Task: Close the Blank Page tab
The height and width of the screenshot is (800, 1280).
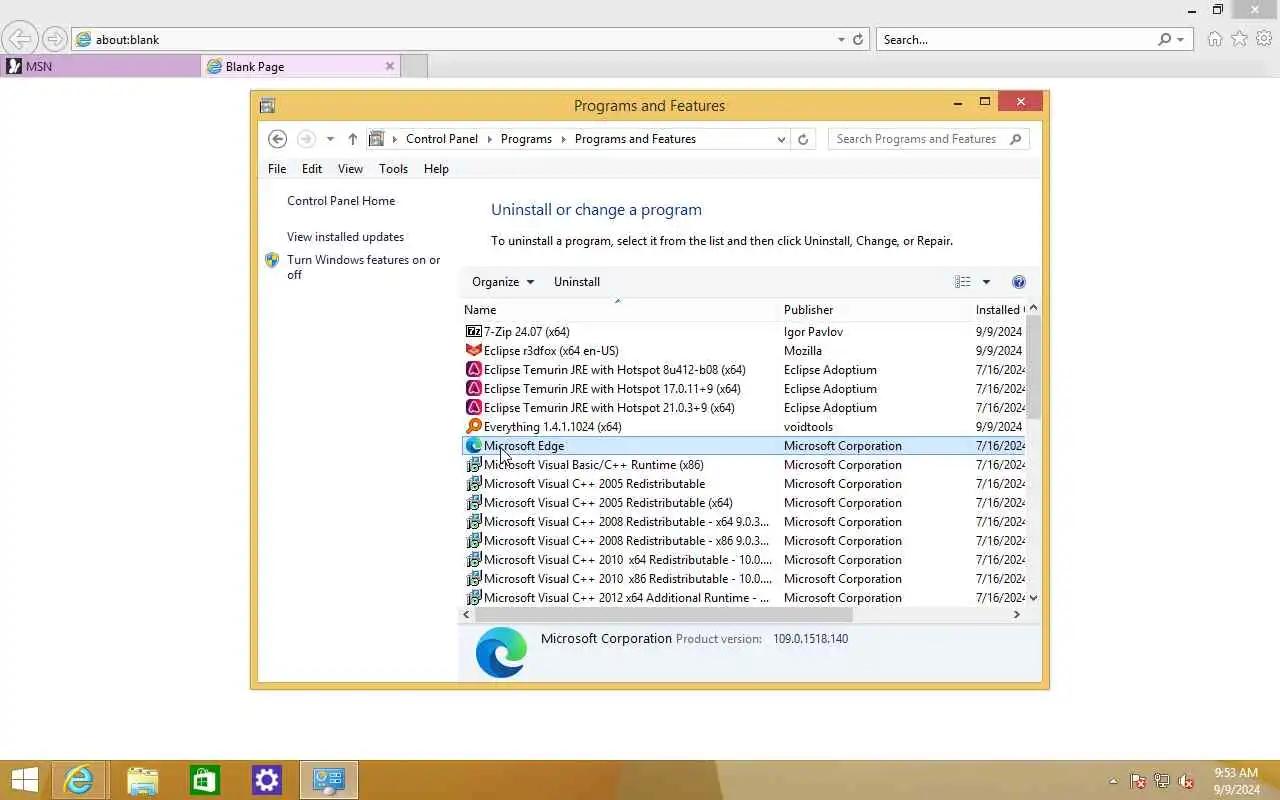Action: [x=390, y=66]
